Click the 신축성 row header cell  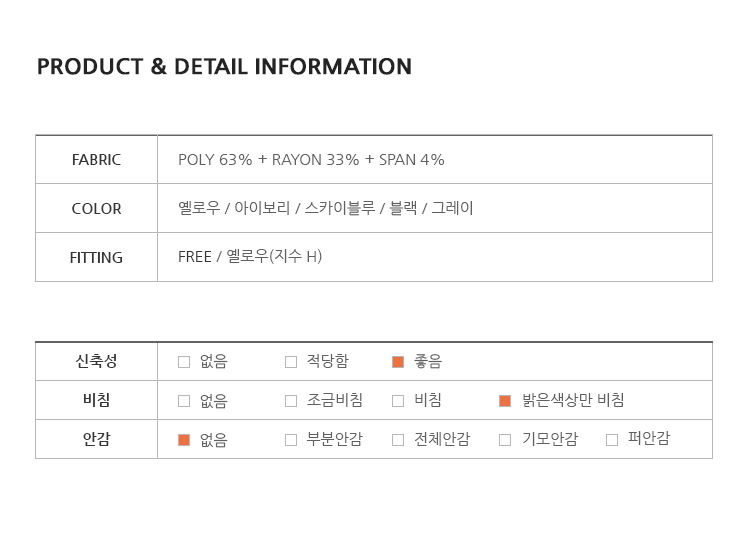tap(96, 362)
